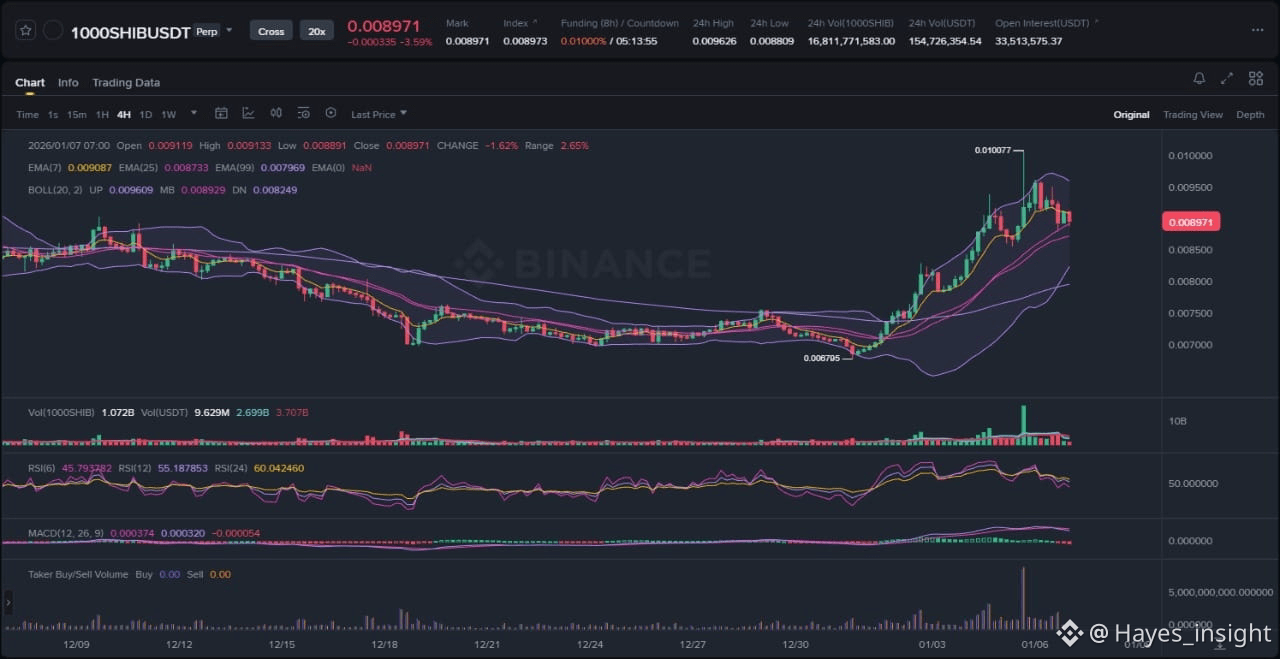Collapse the left side panel arrow
1280x659 pixels.
click(9, 603)
